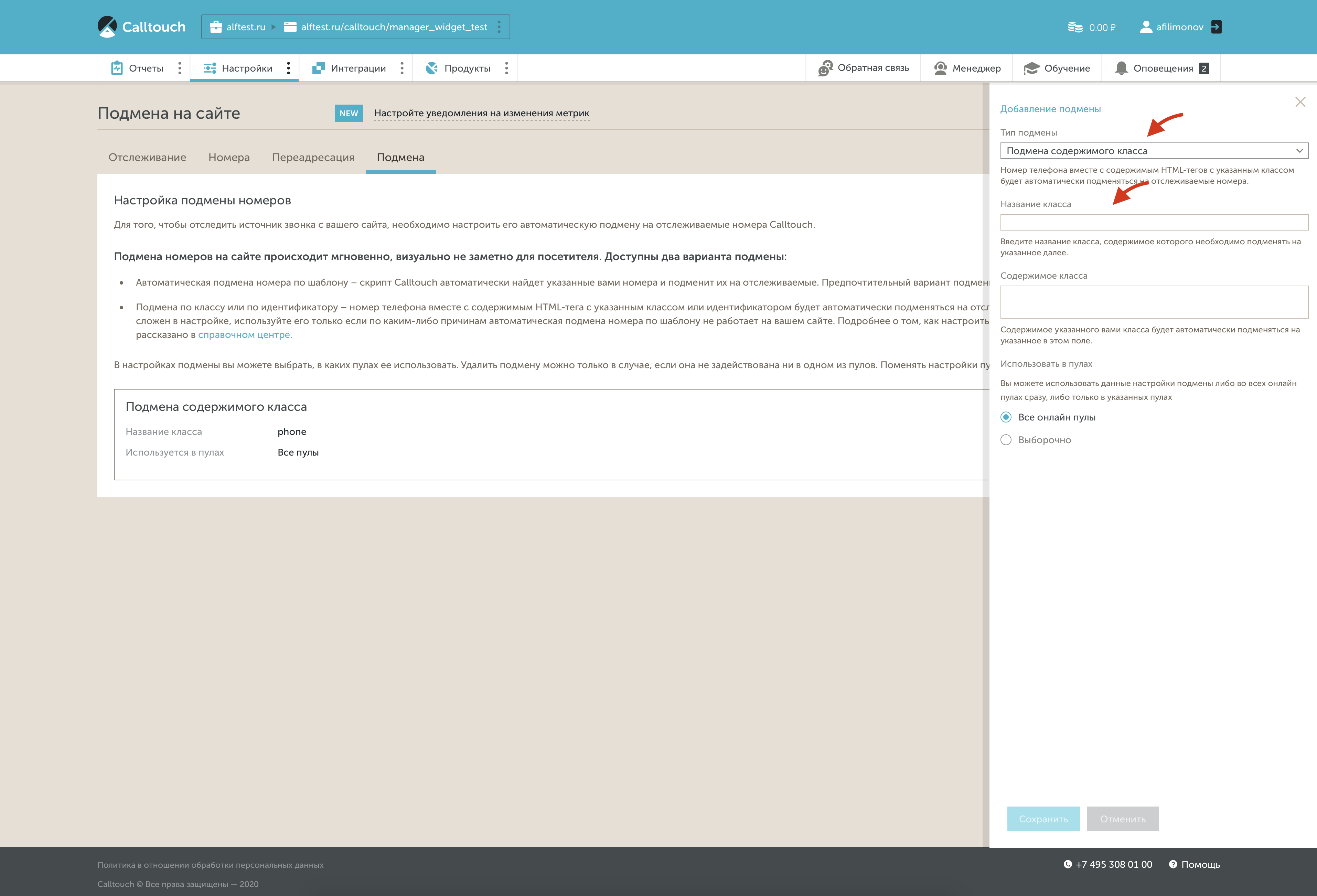Select the Выборочно radio option

pyautogui.click(x=1006, y=440)
